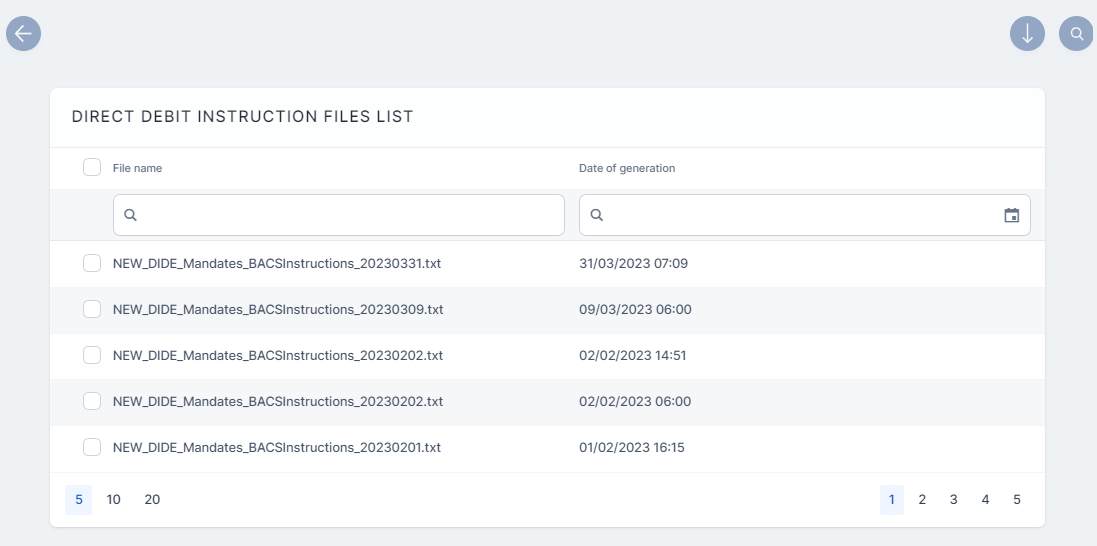Go to page 2 of results
The image size is (1097, 546).
click(922, 499)
